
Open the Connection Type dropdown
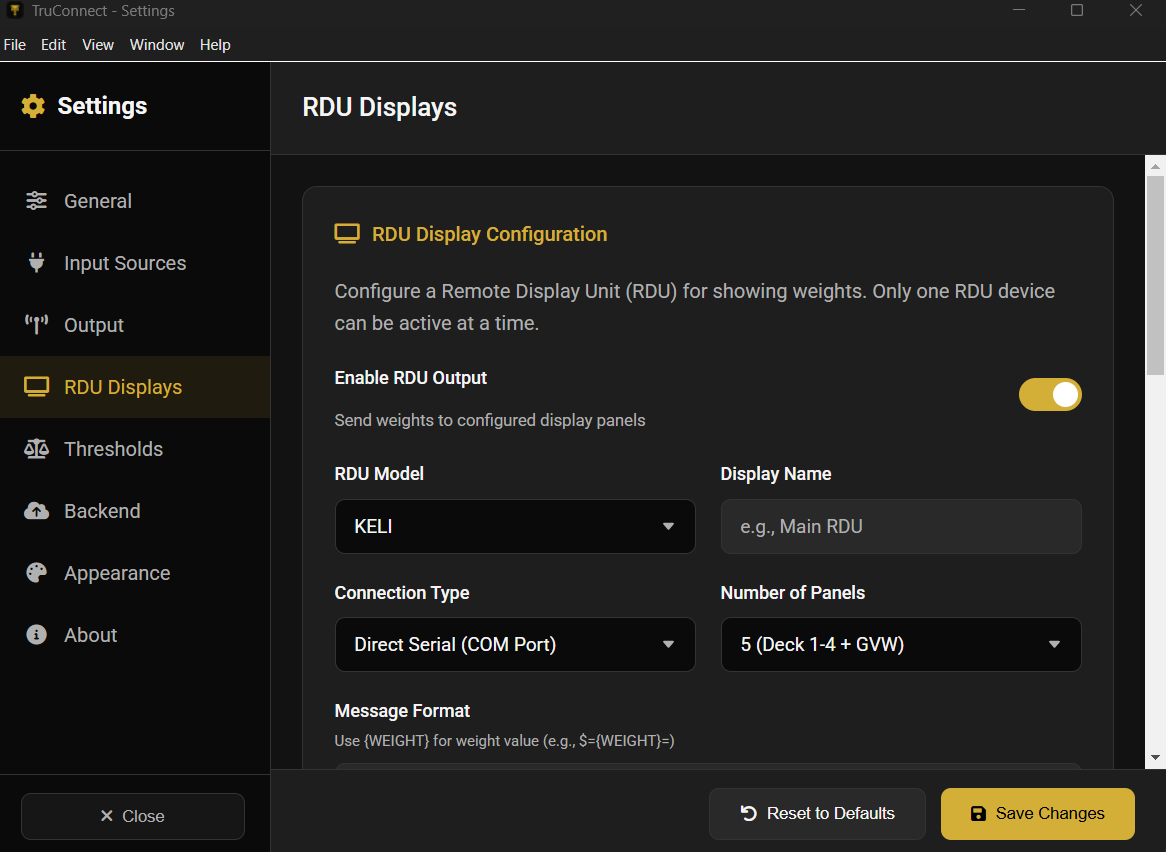515,645
